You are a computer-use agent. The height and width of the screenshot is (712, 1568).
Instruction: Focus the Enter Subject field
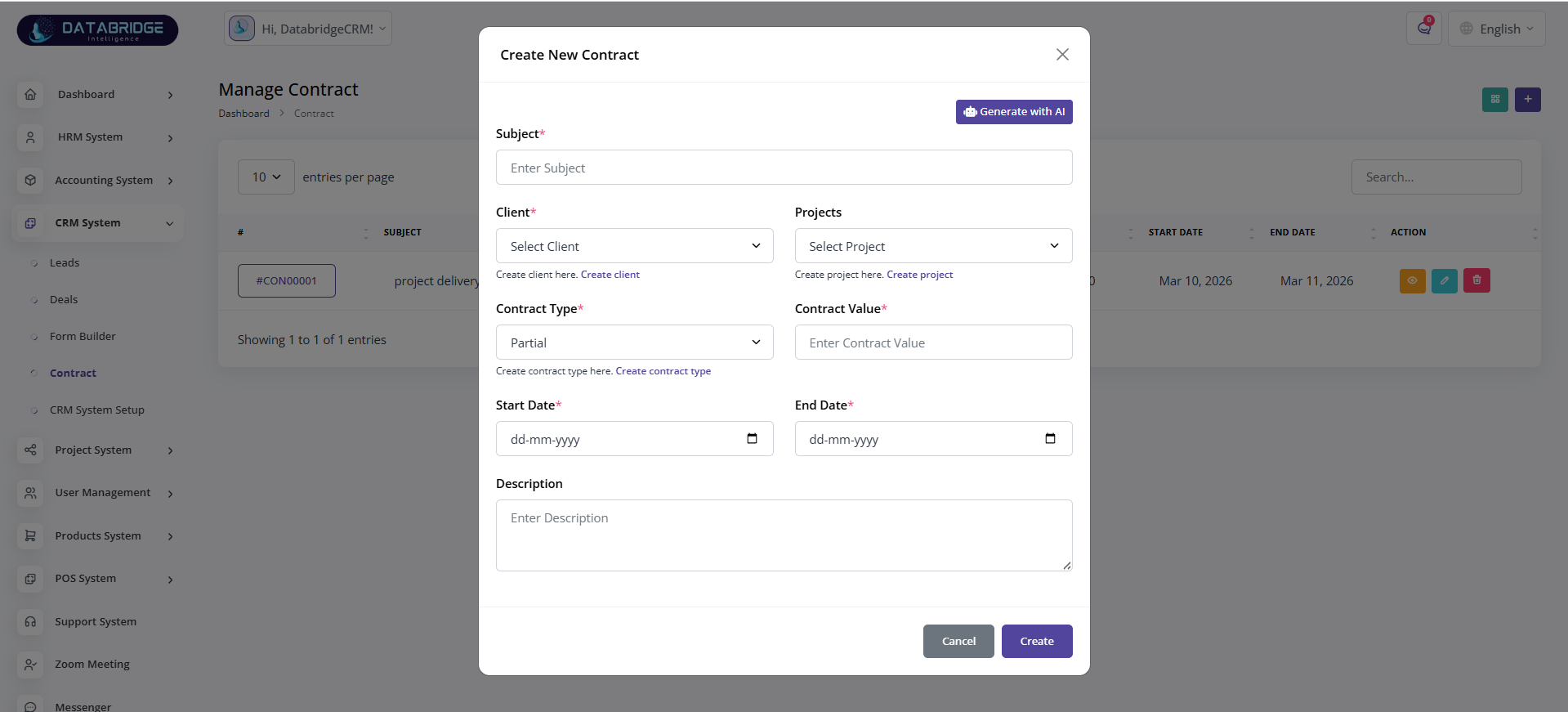coord(784,168)
